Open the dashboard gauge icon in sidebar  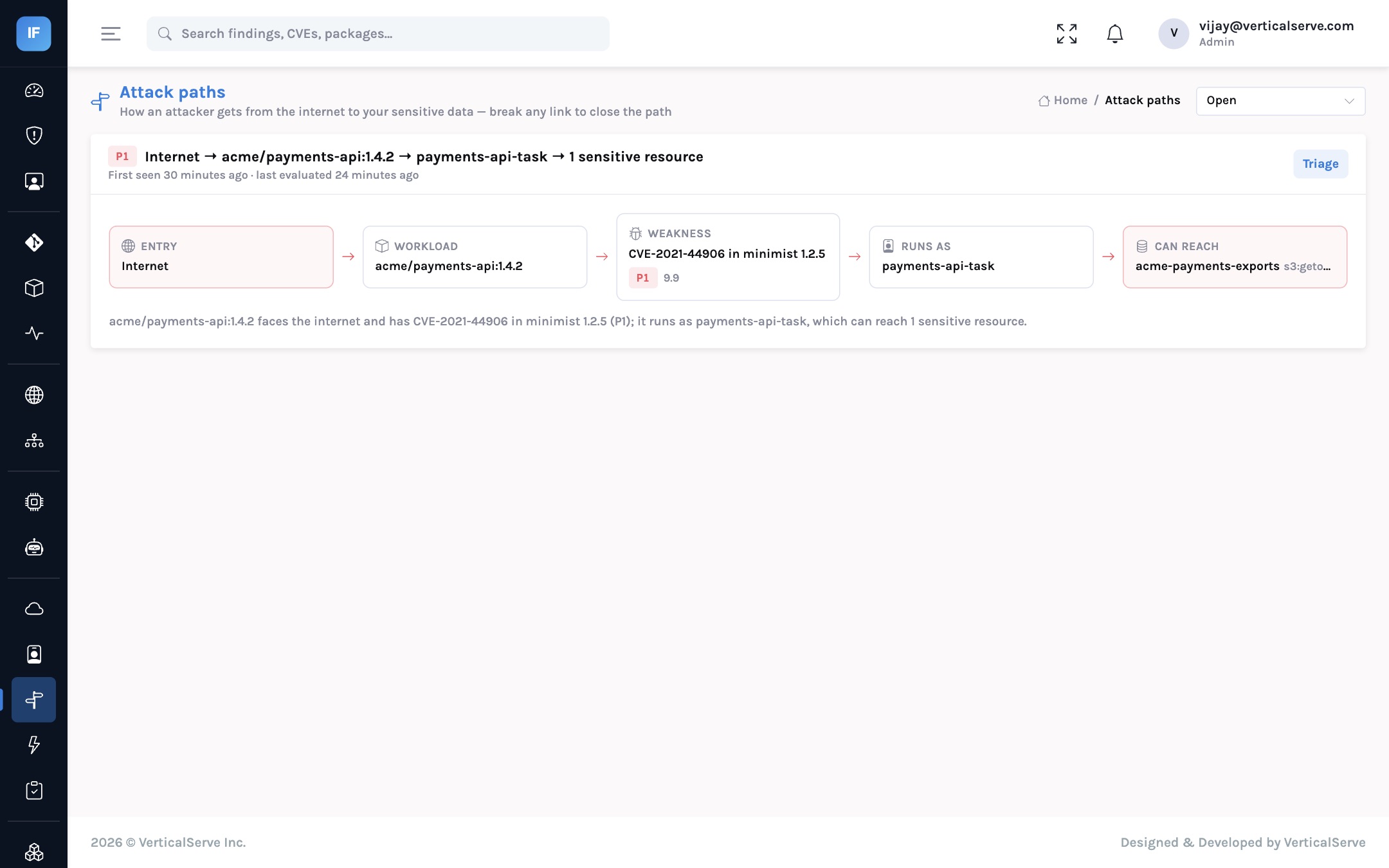34,91
